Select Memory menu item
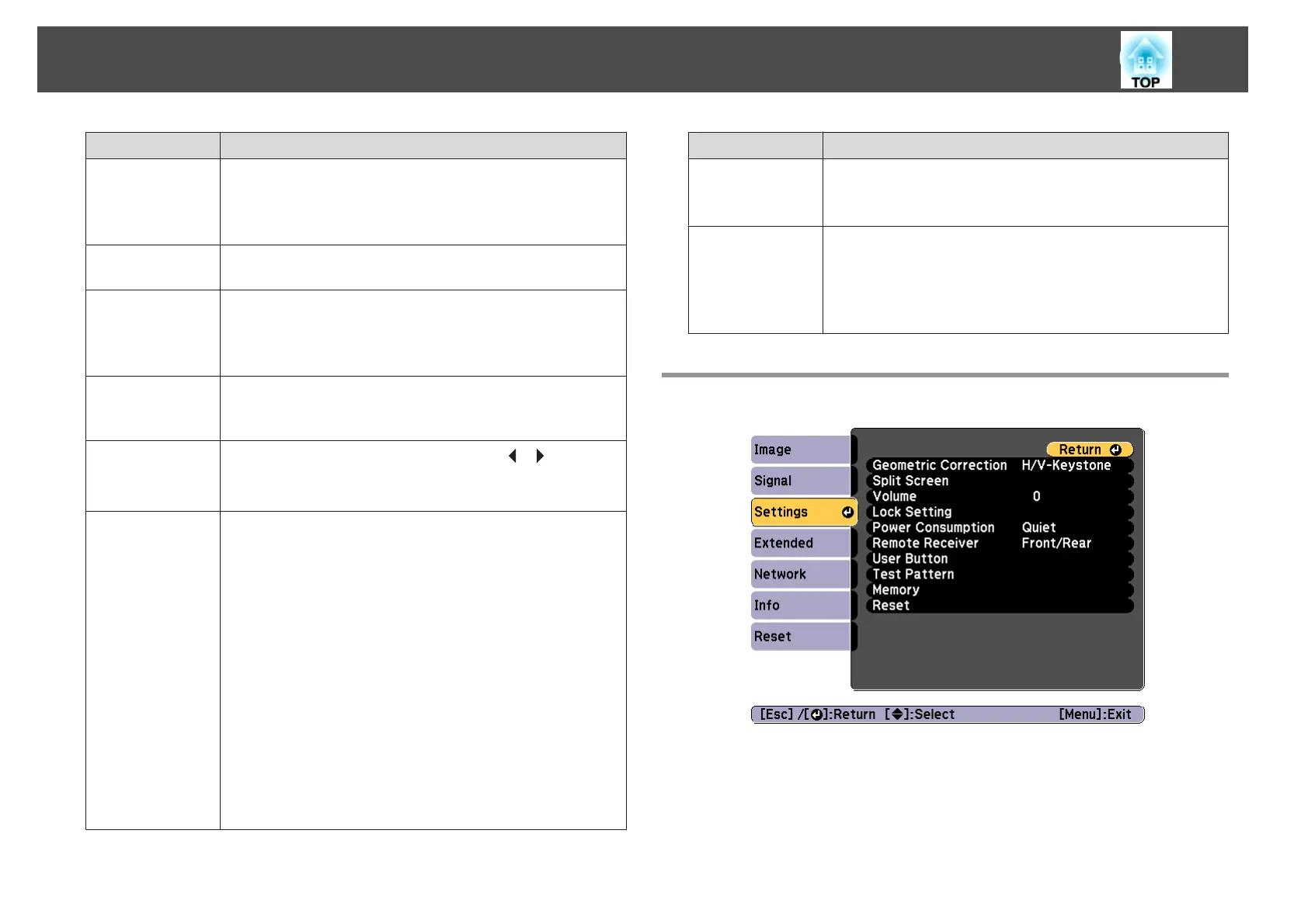The width and height of the screenshot is (1308, 924). tap(1000, 589)
